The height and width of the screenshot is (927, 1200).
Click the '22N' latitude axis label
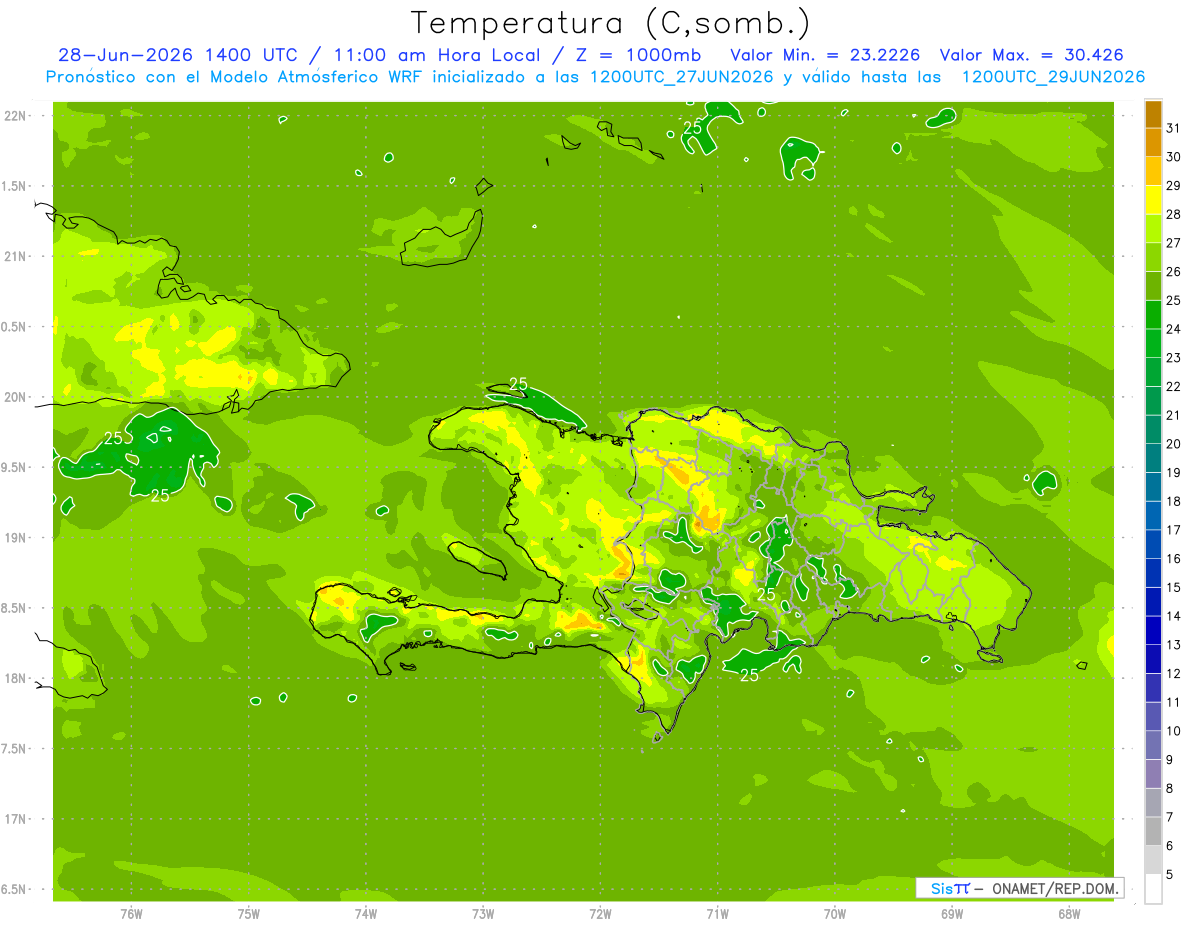[x=16, y=115]
